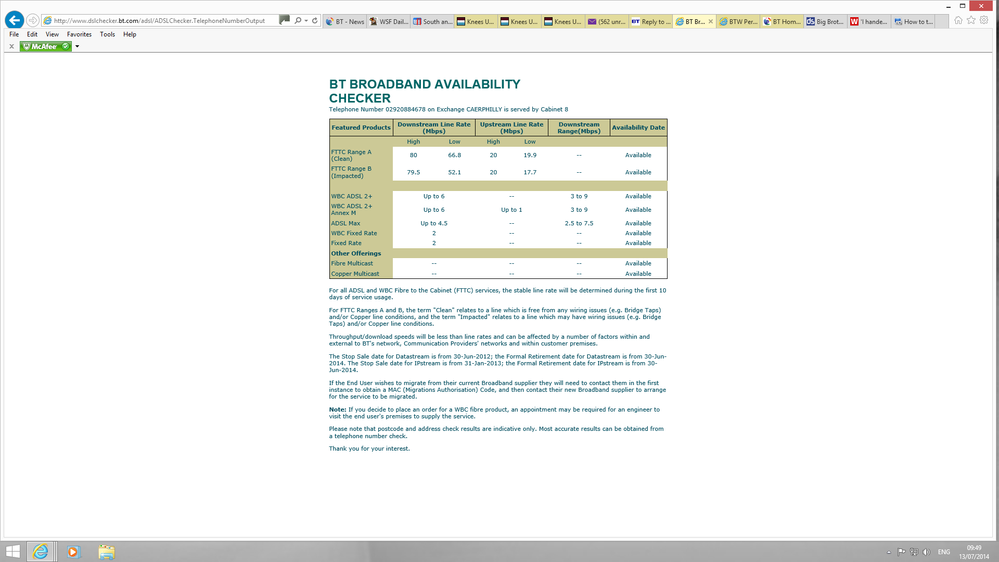The height and width of the screenshot is (562, 999).
Task: Click the 79.5 downstream high value
Action: coord(413,173)
